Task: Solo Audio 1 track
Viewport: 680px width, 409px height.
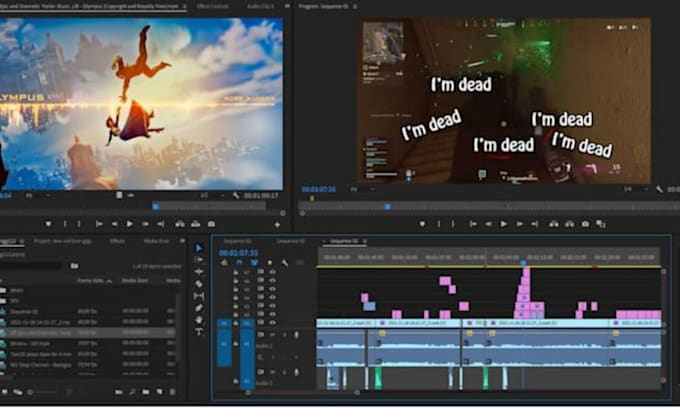Action: click(x=285, y=335)
